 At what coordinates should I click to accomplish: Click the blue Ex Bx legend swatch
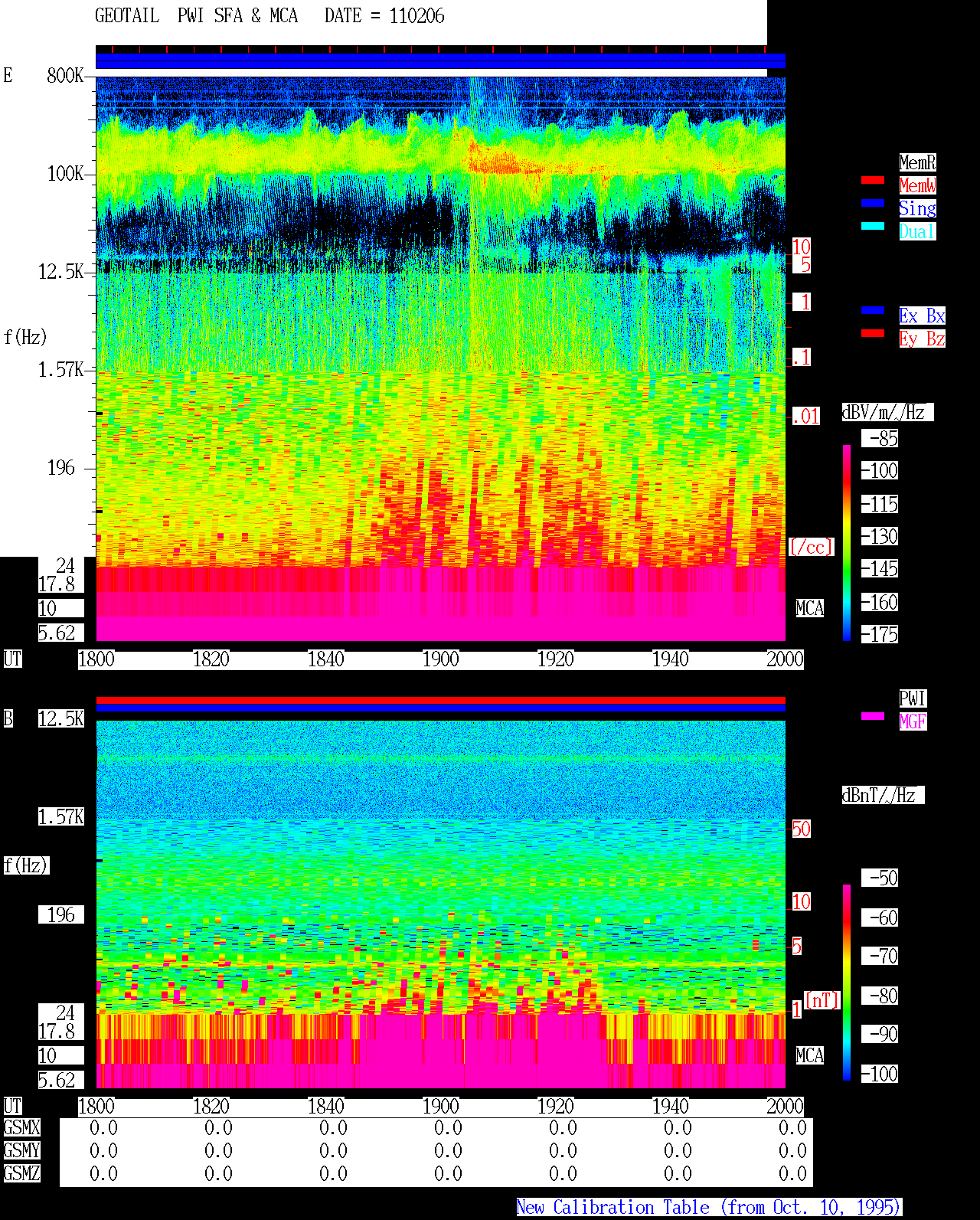873,310
